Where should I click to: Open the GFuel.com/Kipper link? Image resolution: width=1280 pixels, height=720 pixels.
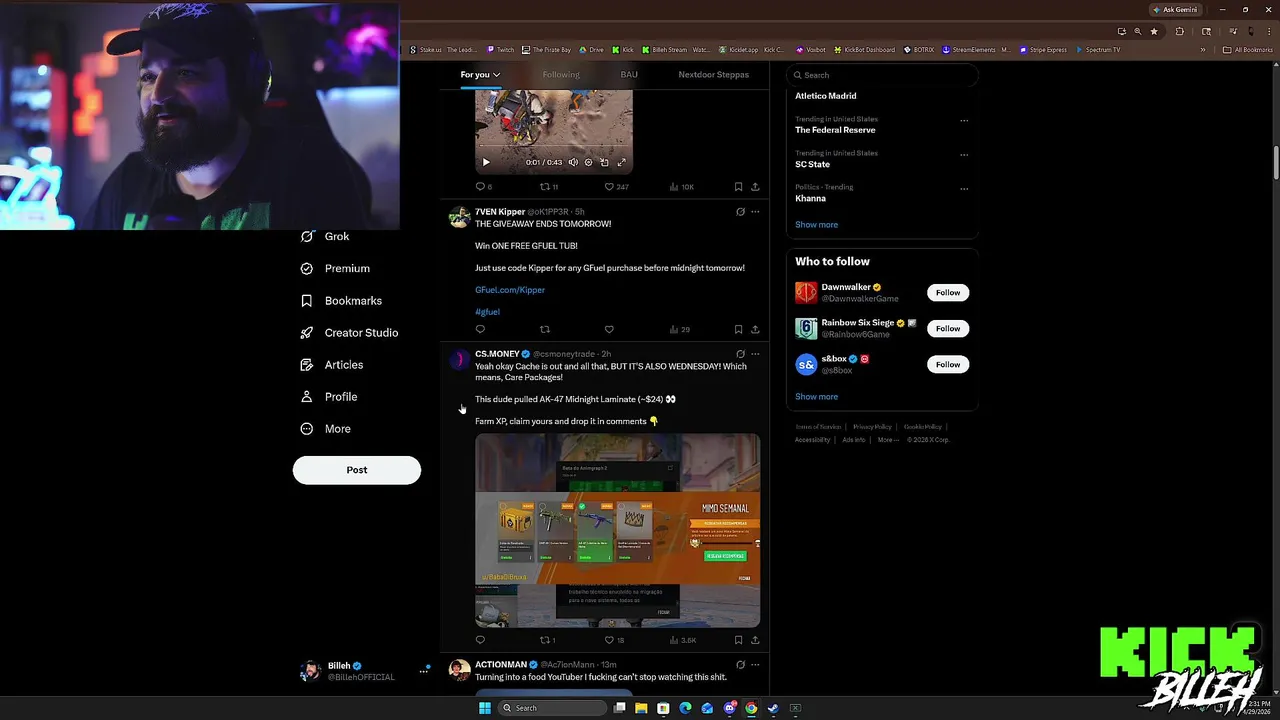click(510, 290)
